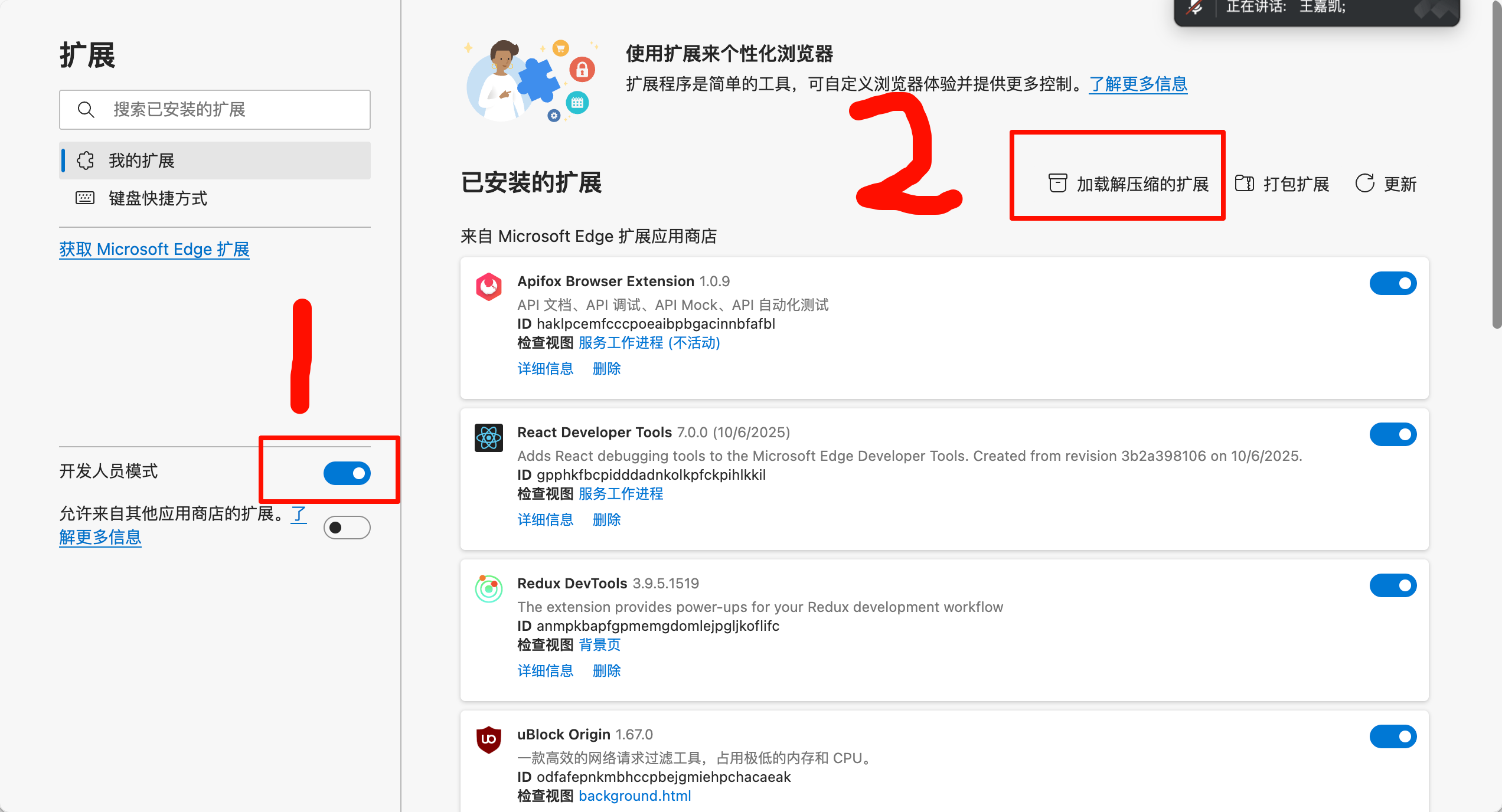The image size is (1502, 812).
Task: Open uBlock Origin background.html link
Action: (635, 796)
